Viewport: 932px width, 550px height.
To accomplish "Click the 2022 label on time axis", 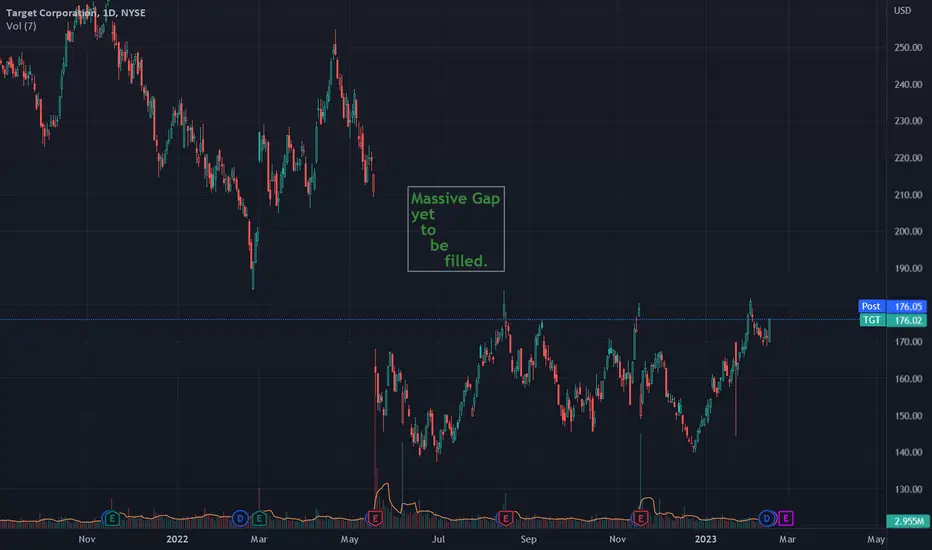I will (177, 539).
